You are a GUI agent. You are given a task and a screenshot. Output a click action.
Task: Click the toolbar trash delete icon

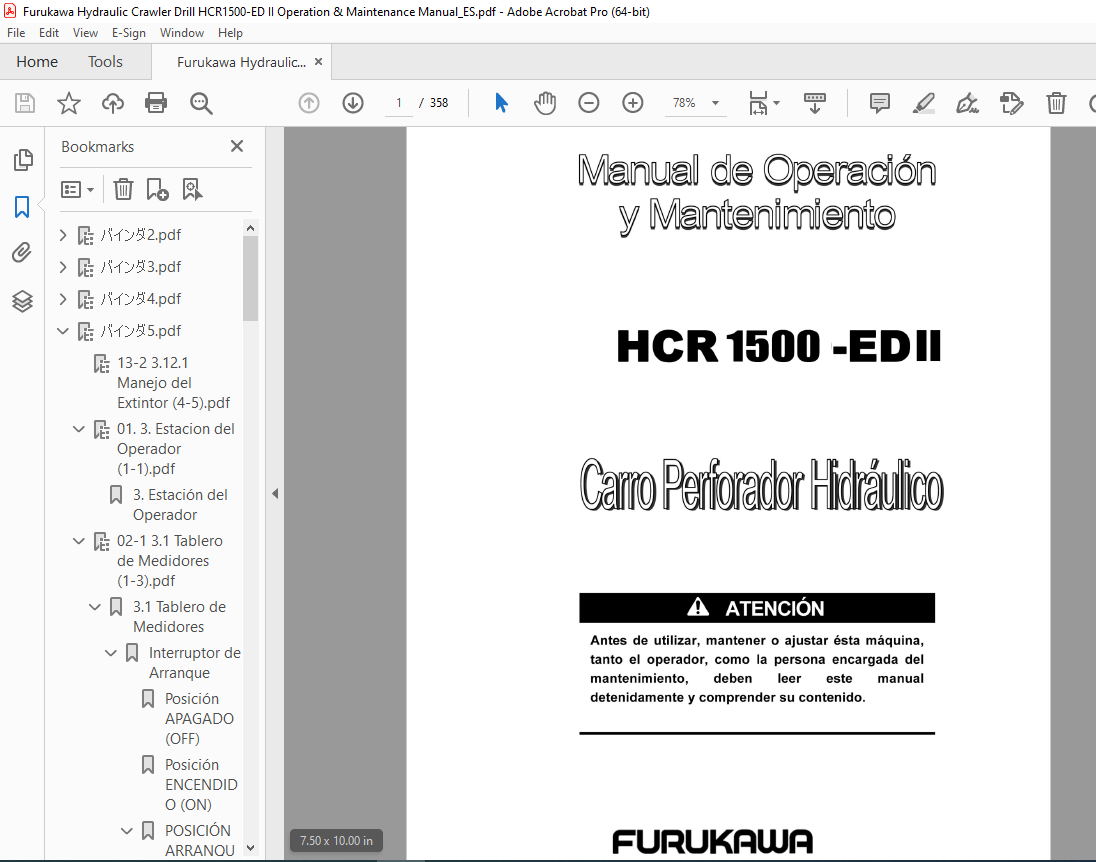1056,103
